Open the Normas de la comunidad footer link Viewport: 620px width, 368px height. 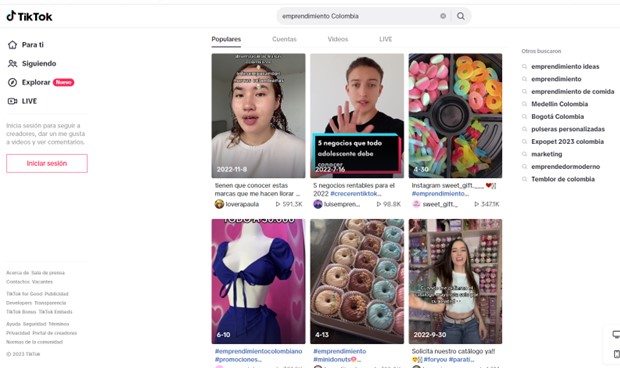pyautogui.click(x=34, y=342)
